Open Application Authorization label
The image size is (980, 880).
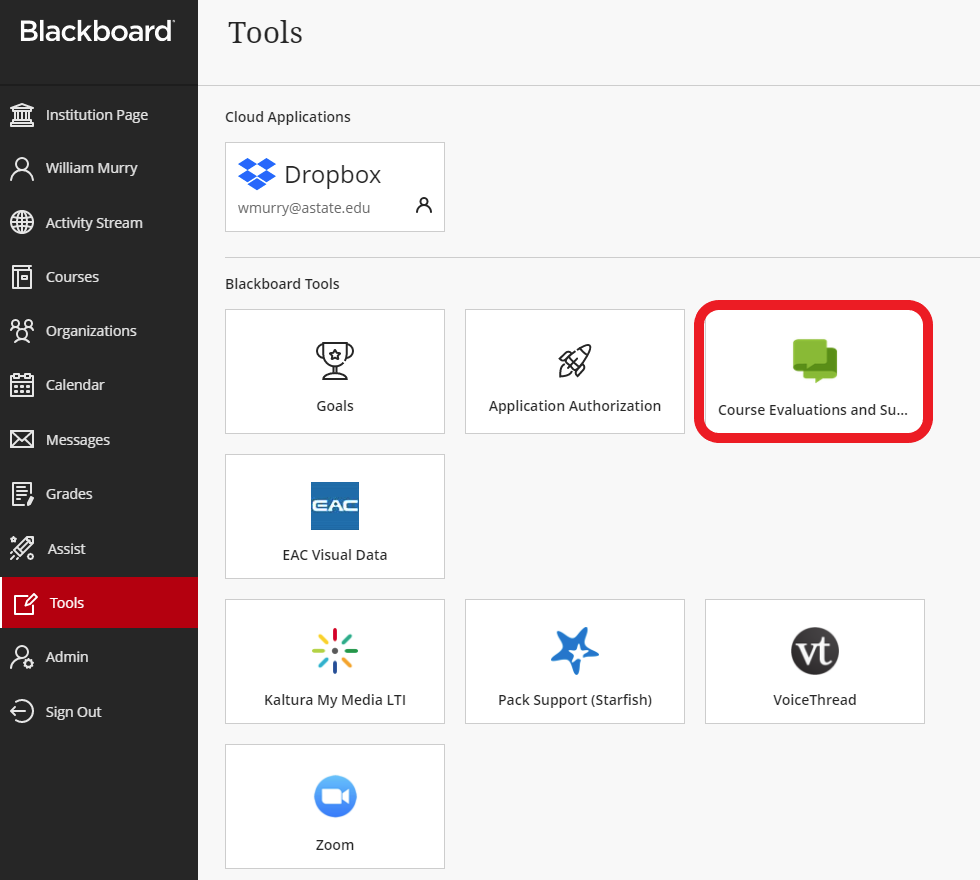point(574,406)
